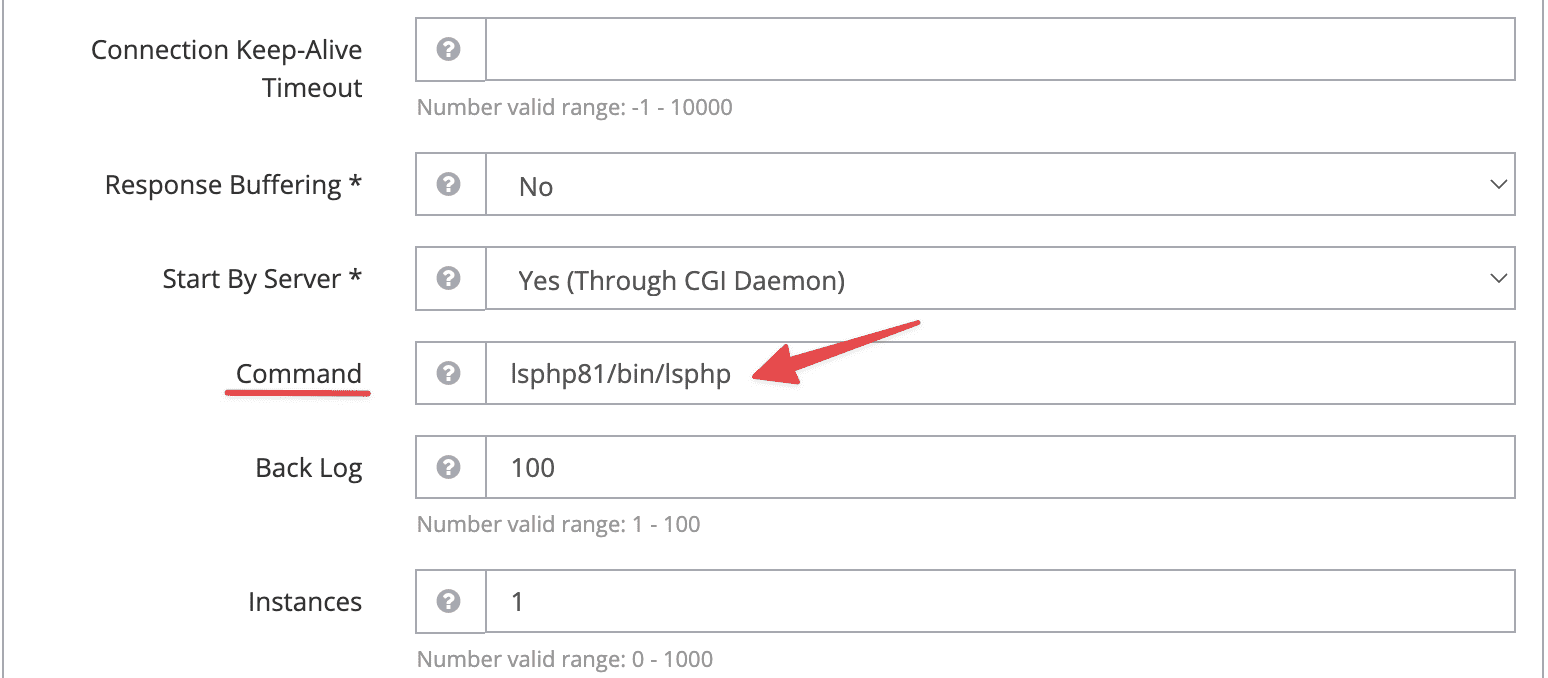This screenshot has width=1548, height=678.
Task: Focus the Connection Keep-Alive Timeout input field
Action: pos(1000,49)
